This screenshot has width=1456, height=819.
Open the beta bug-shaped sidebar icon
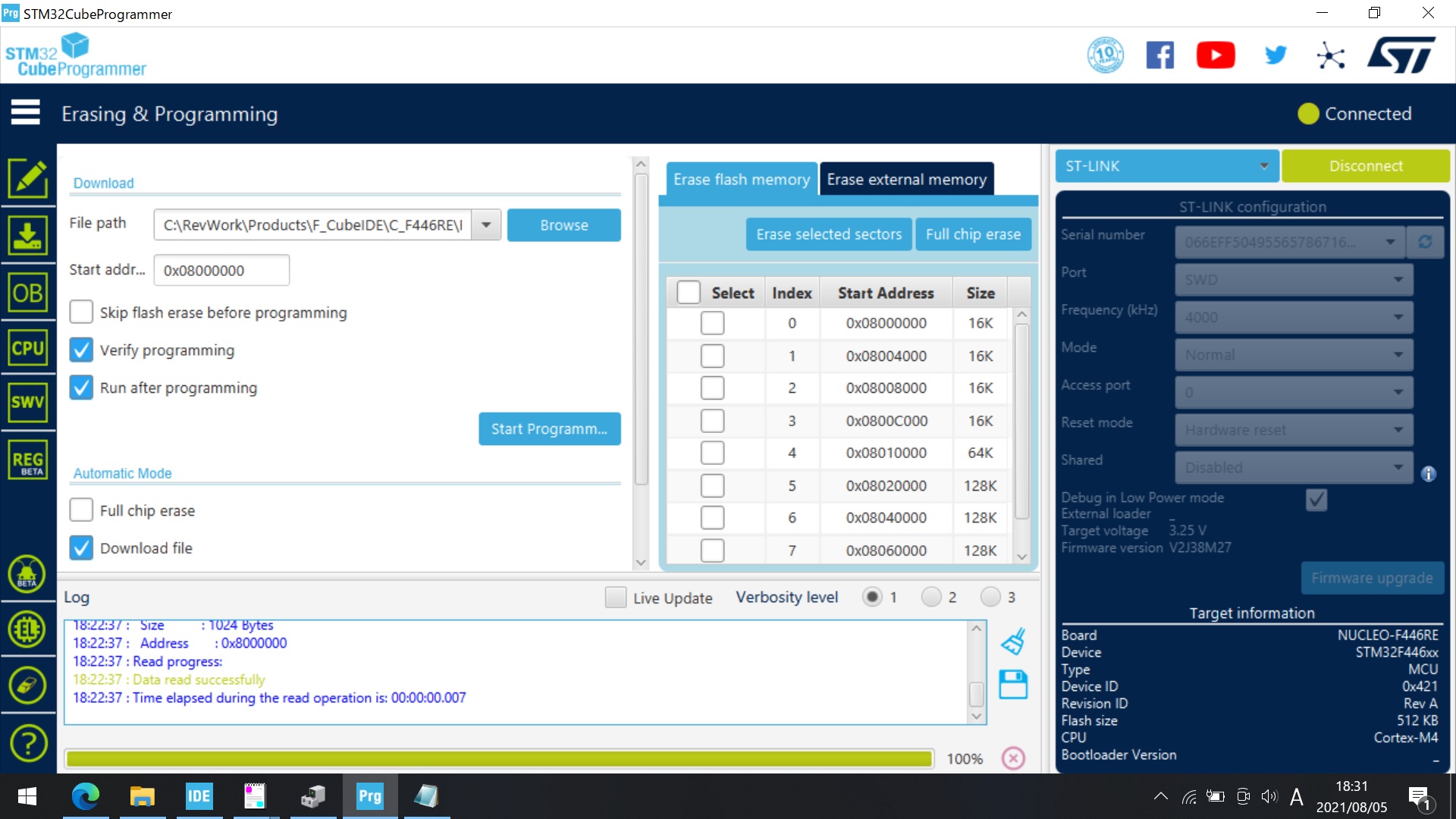27,574
